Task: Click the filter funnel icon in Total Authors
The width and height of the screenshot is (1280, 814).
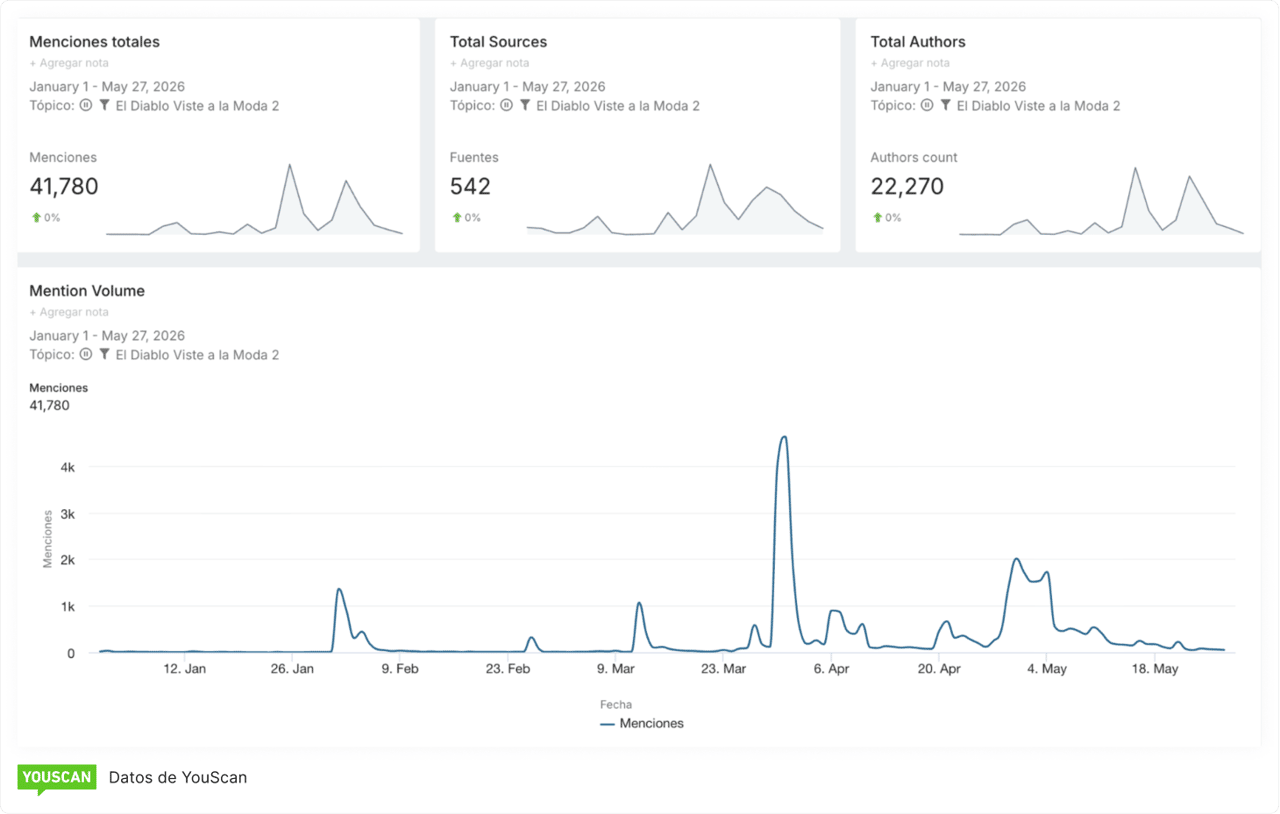Action: pos(946,105)
